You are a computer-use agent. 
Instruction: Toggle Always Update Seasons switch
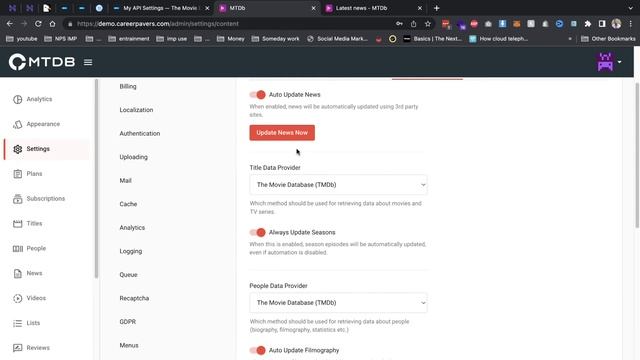[x=258, y=232]
